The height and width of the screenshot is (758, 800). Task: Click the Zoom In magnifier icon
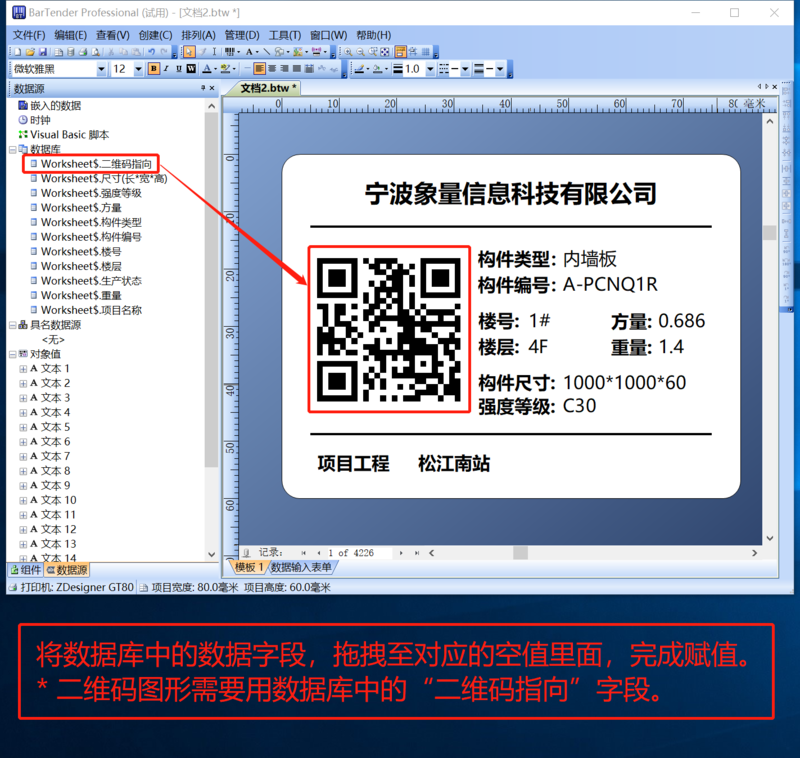[348, 52]
